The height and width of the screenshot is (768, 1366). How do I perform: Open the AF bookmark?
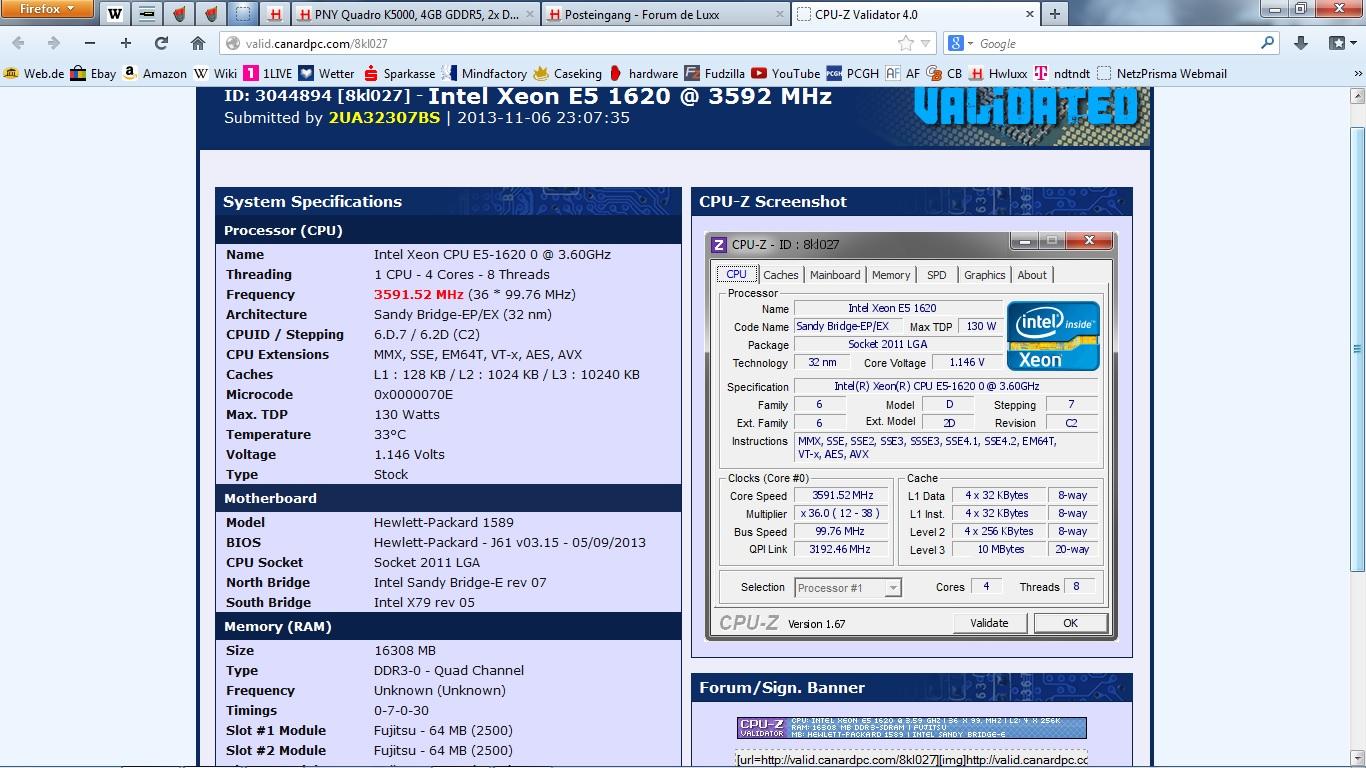click(903, 73)
